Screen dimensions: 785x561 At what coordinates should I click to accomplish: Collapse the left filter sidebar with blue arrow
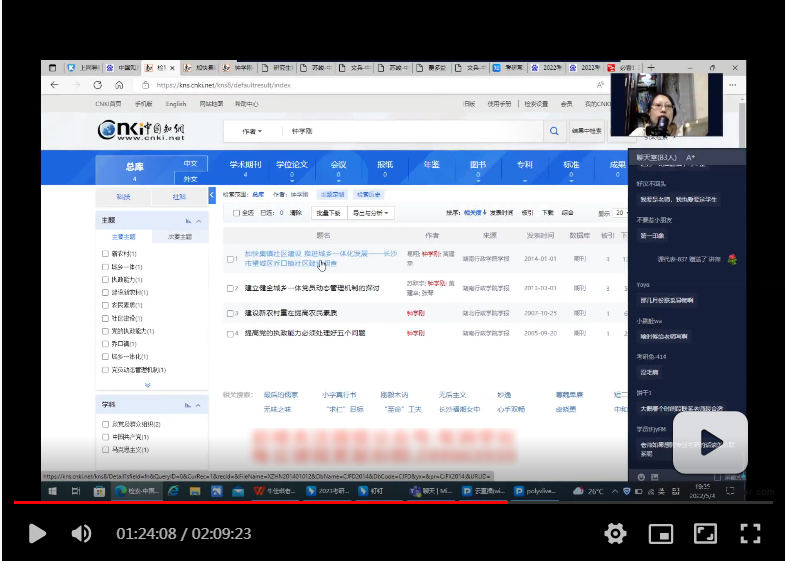(212, 195)
